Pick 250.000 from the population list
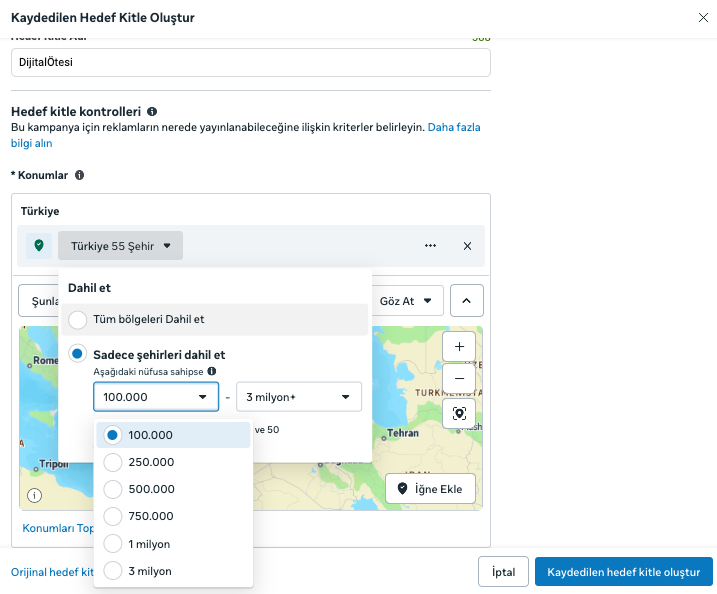The width and height of the screenshot is (717, 594). [x=113, y=462]
